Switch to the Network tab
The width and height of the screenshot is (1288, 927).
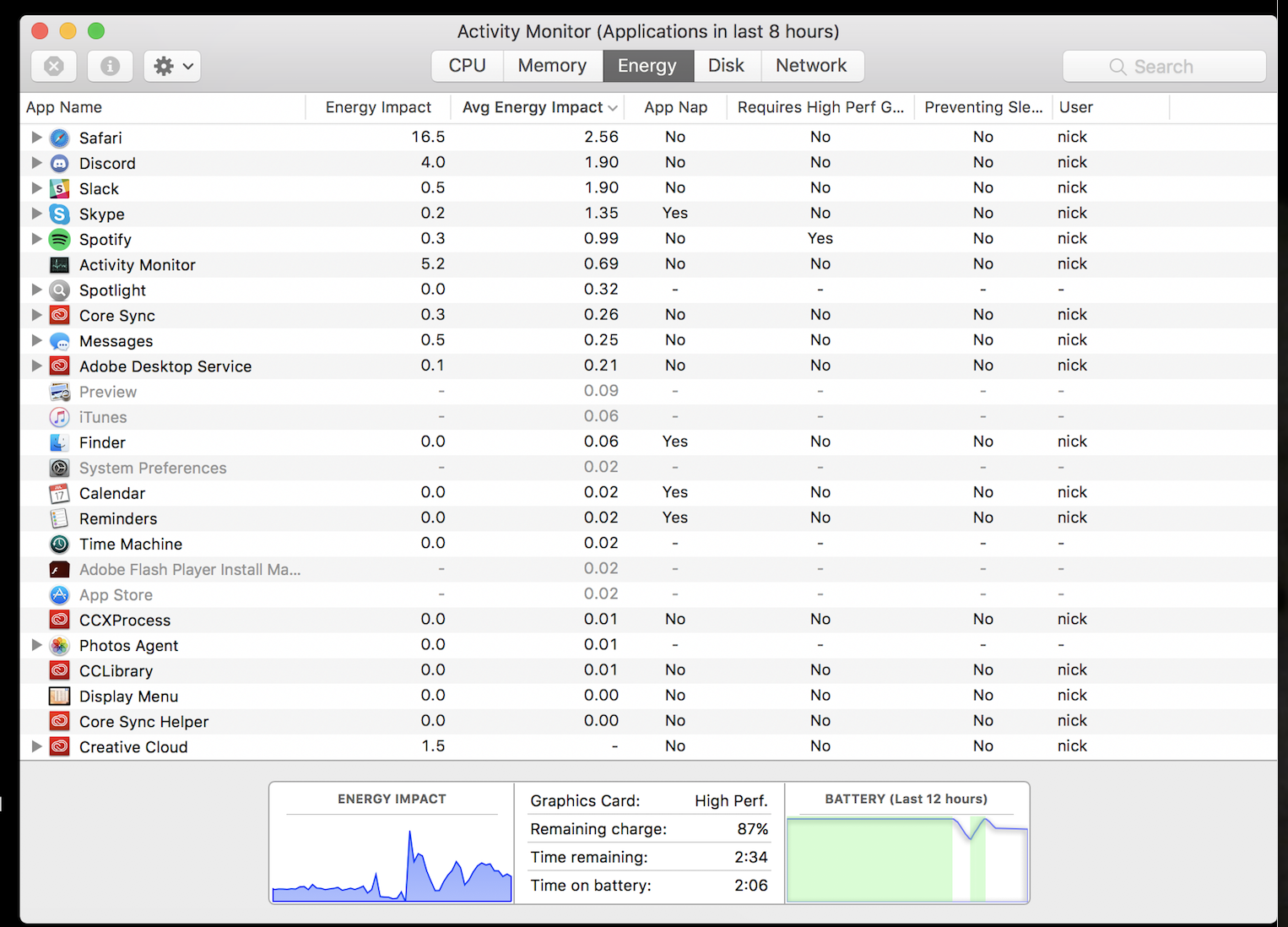point(812,66)
